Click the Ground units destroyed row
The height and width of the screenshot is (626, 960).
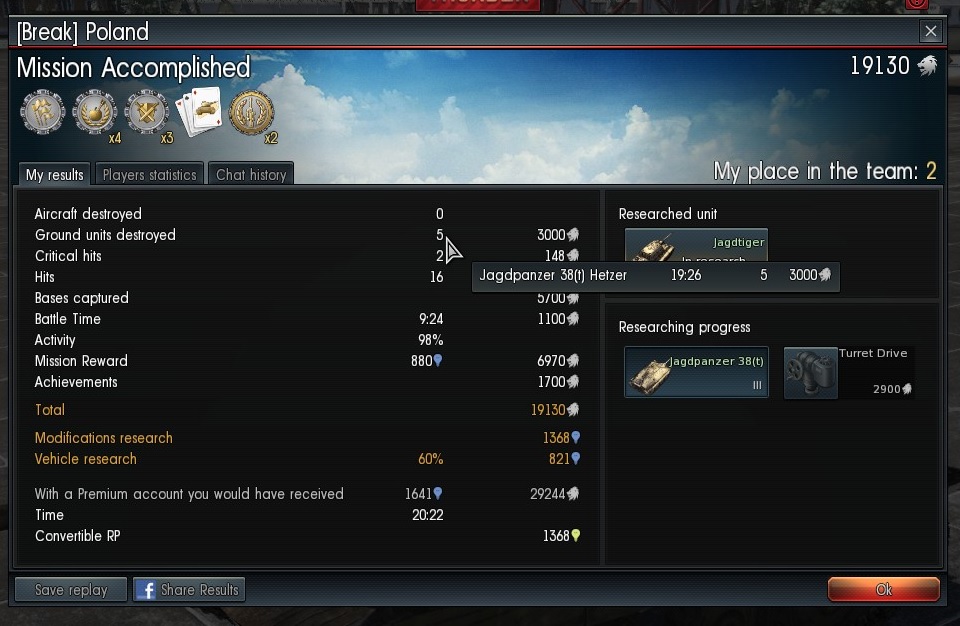[x=307, y=235]
